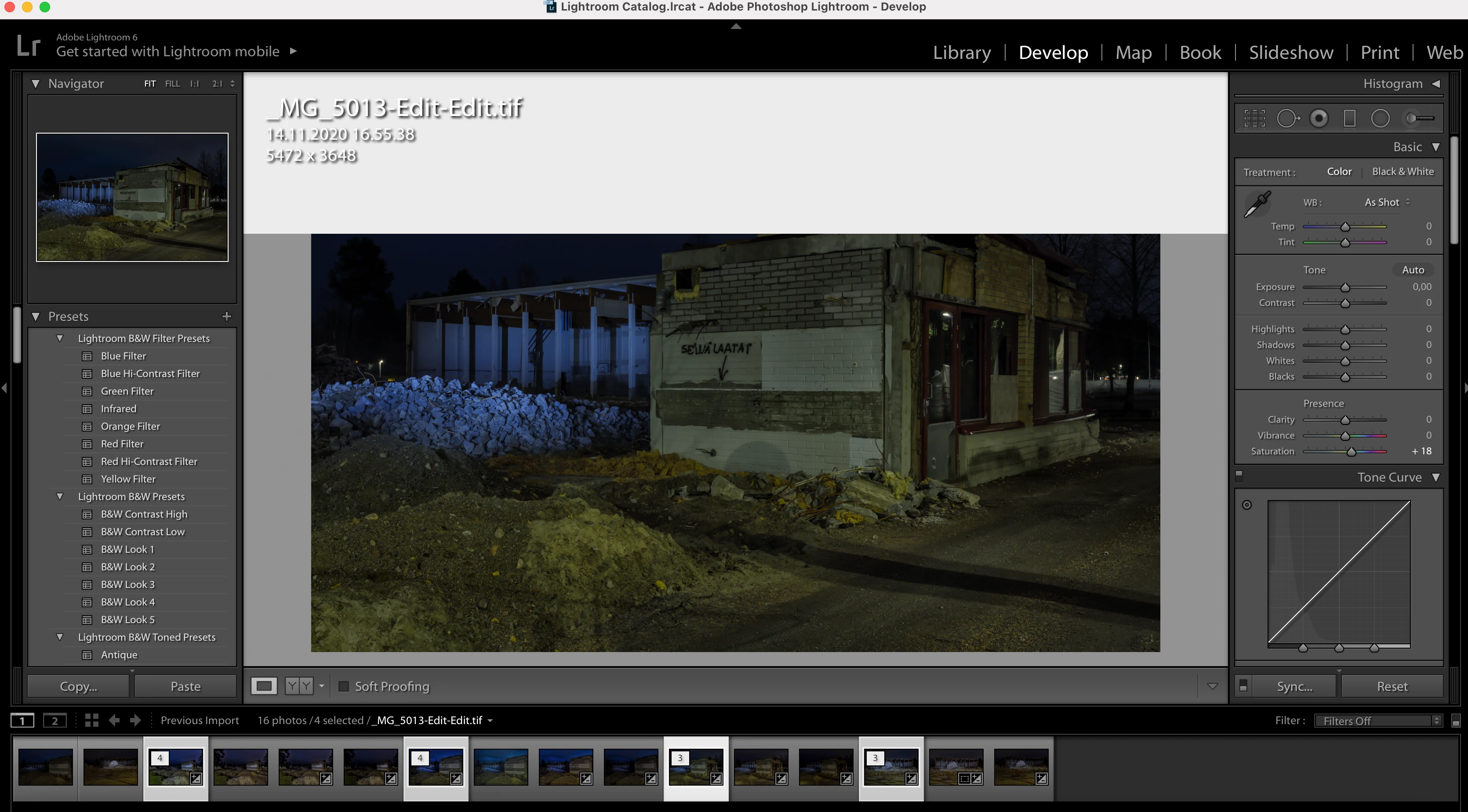Select the Spot Removal tool
1468x812 pixels.
click(x=1287, y=119)
